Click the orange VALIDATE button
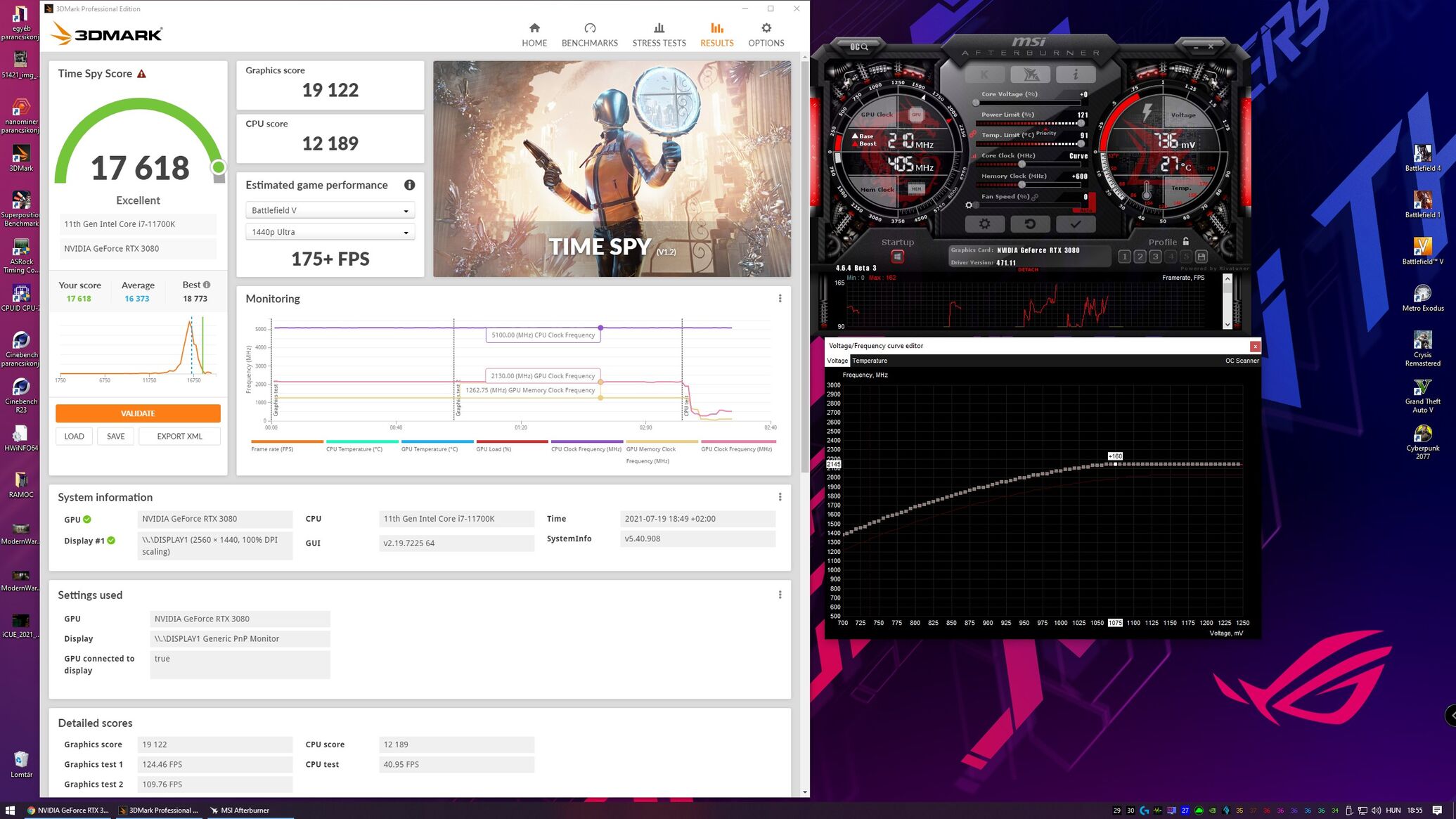Screen dimensions: 1456x819 pos(138,413)
